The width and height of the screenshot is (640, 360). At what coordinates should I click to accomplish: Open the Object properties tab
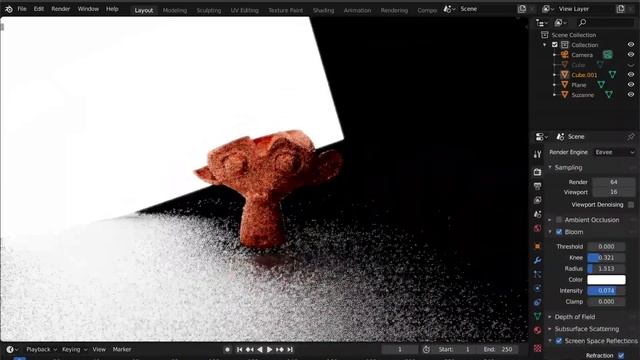(x=538, y=246)
